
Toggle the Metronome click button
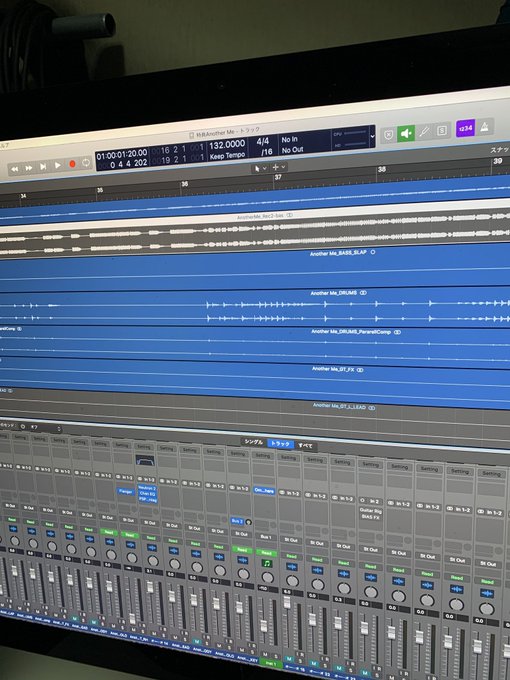(485, 126)
